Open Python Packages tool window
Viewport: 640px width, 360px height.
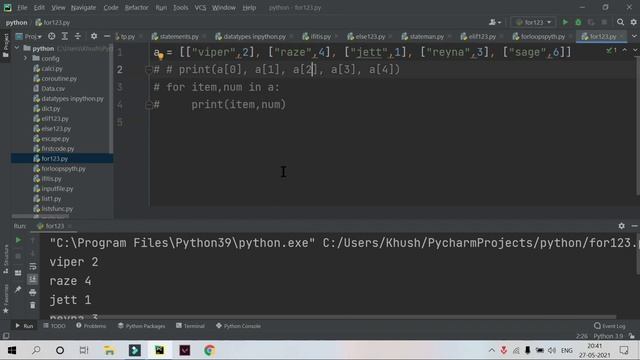pos(142,326)
